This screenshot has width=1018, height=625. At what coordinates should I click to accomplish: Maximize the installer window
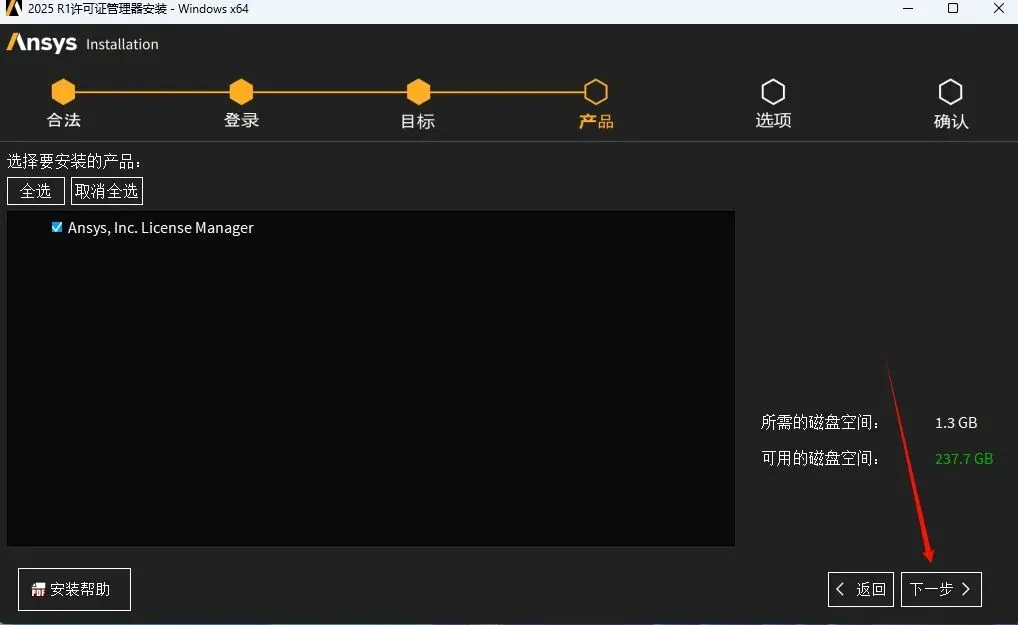[x=953, y=8]
